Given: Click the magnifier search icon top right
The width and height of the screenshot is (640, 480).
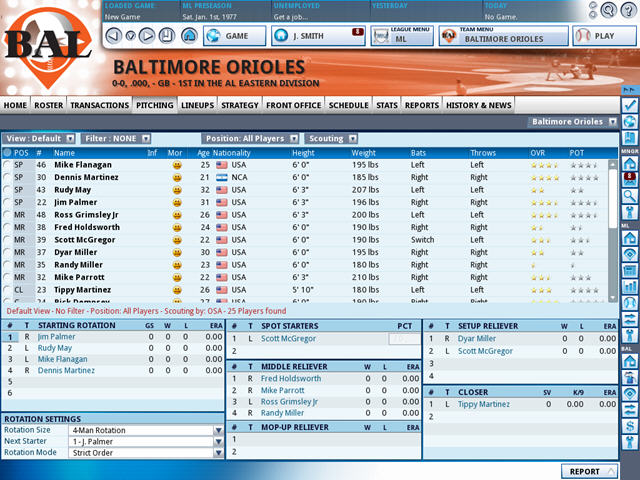Looking at the screenshot, I should click(609, 10).
